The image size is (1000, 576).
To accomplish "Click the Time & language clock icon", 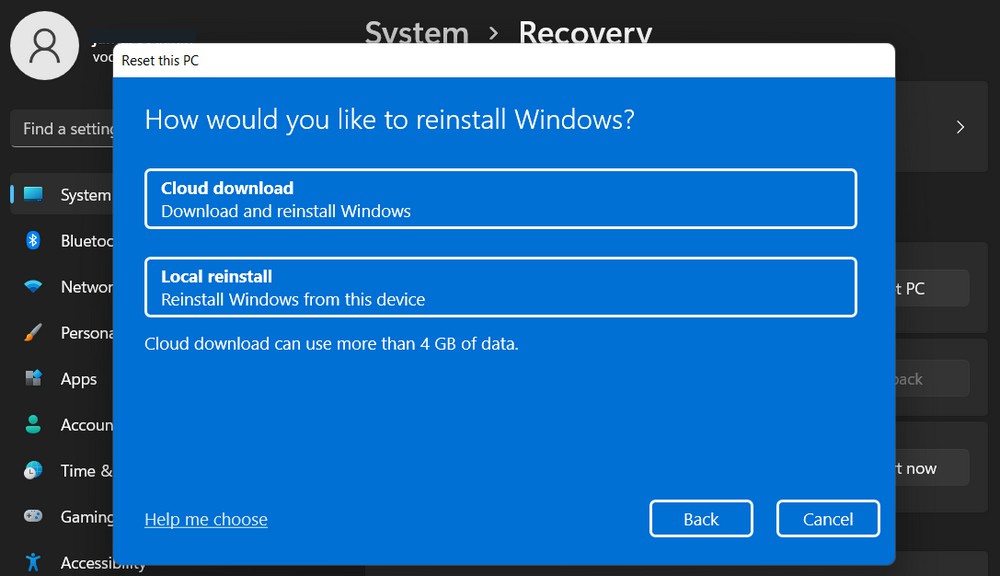I will click(x=33, y=470).
